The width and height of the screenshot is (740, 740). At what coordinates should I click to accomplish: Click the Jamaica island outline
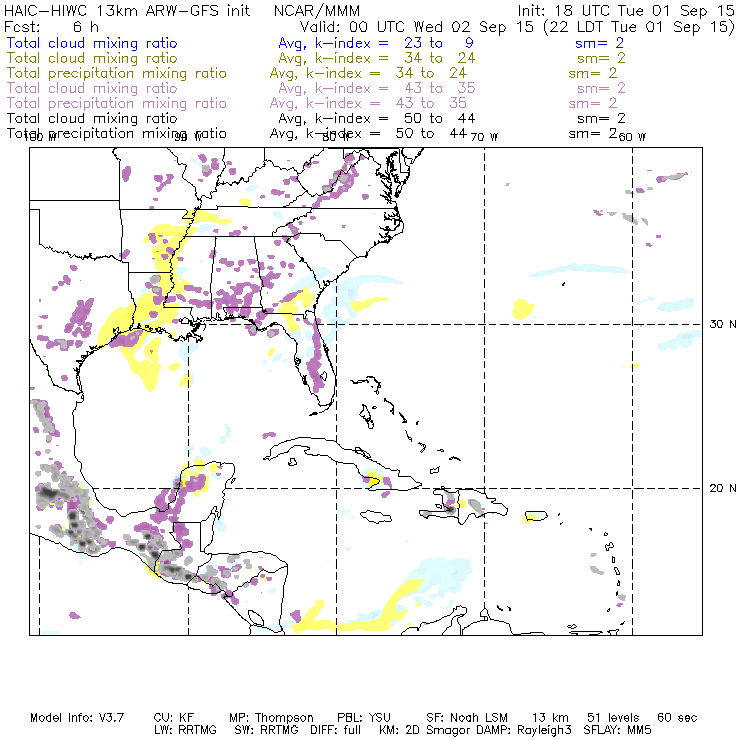click(x=376, y=516)
